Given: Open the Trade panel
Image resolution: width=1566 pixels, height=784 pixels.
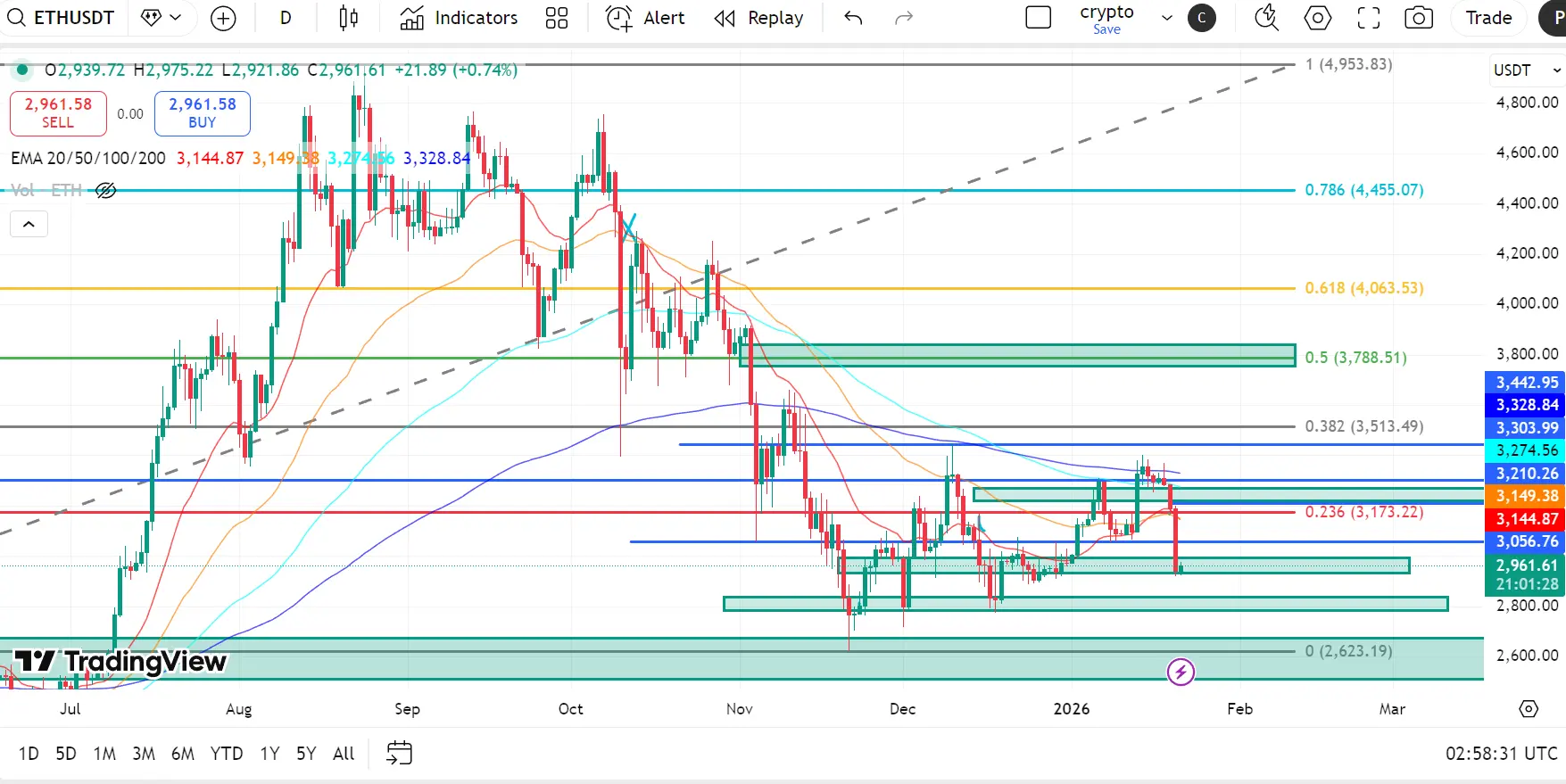Looking at the screenshot, I should pos(1488,18).
